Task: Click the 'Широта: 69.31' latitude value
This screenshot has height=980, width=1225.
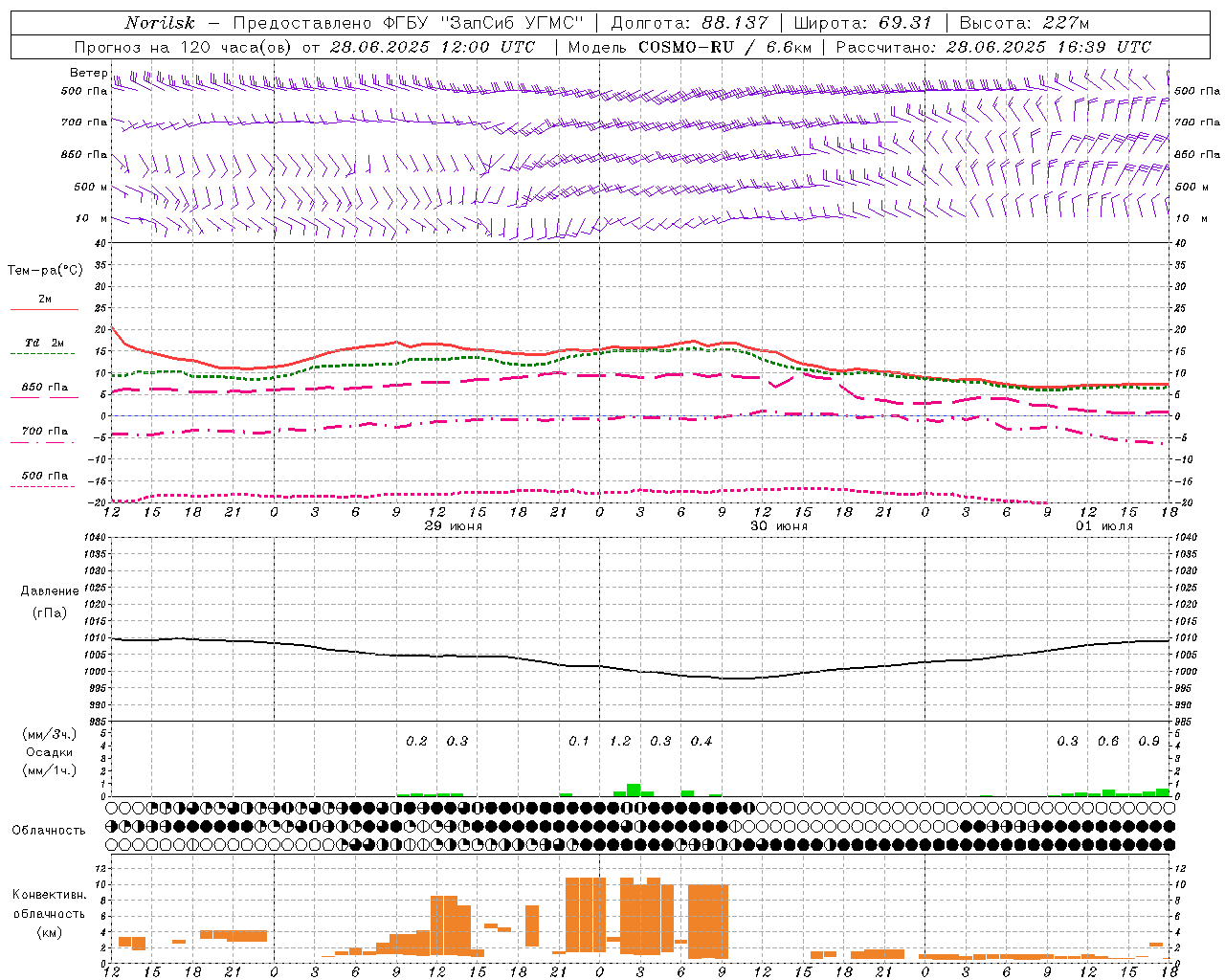Action: coord(862,23)
